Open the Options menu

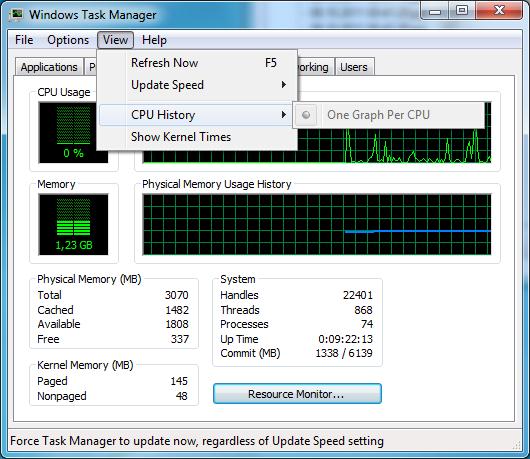click(68, 40)
